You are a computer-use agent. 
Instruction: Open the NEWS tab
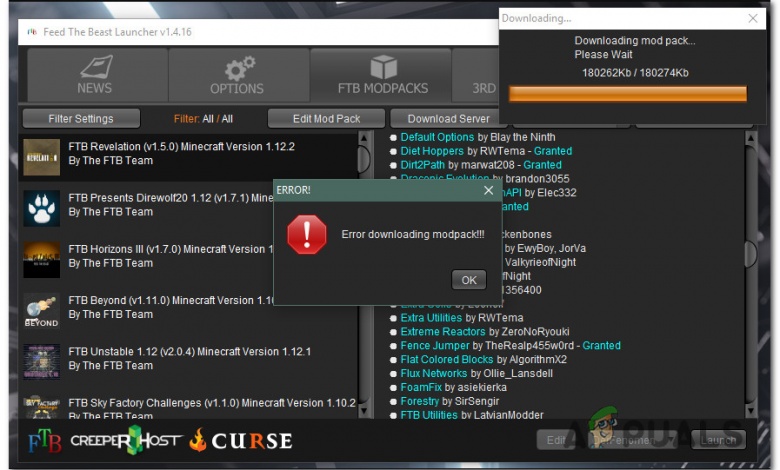click(x=98, y=75)
